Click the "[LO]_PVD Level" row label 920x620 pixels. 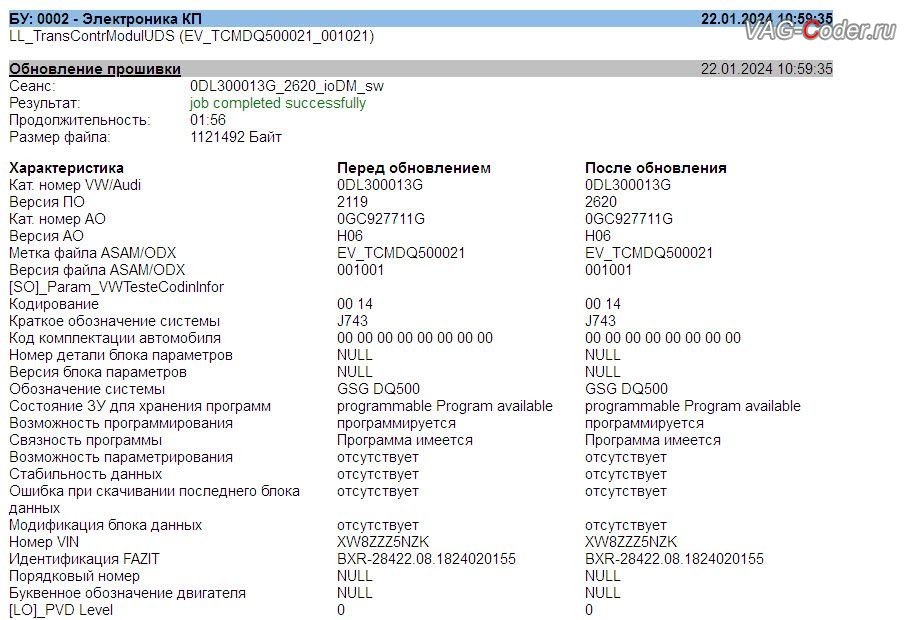click(60, 611)
